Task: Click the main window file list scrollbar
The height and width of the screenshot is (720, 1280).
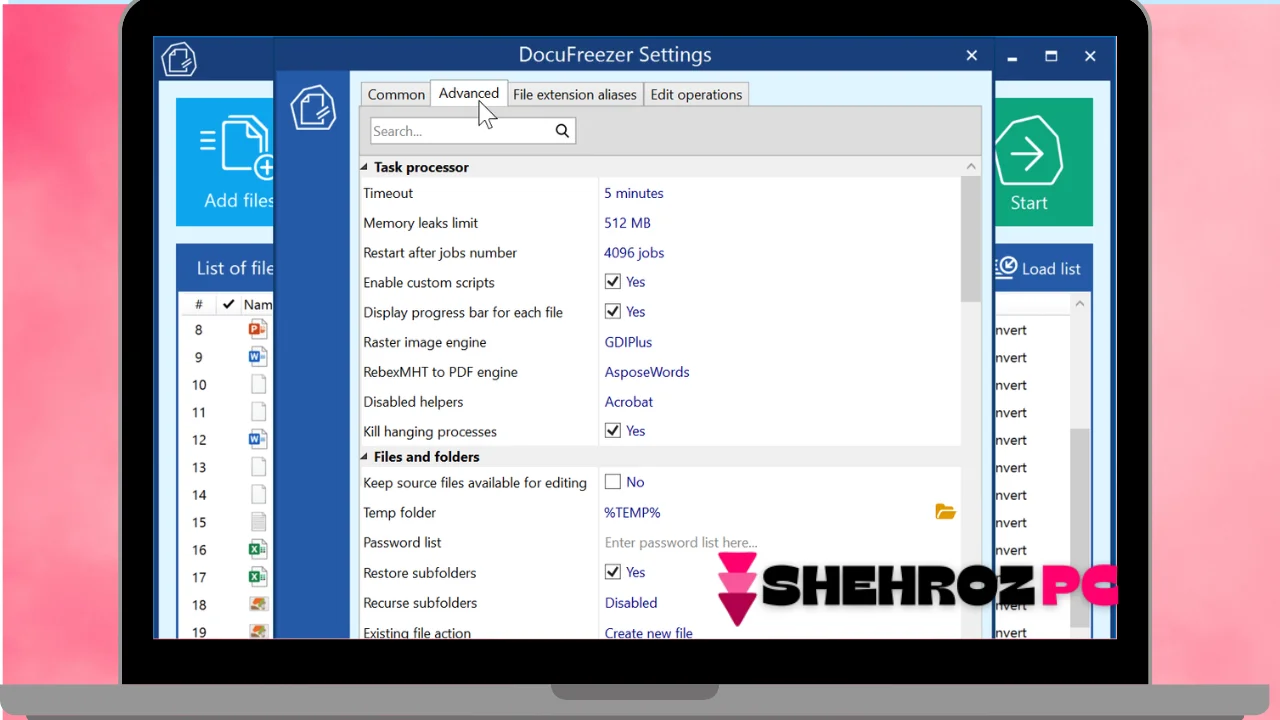Action: (x=1079, y=527)
